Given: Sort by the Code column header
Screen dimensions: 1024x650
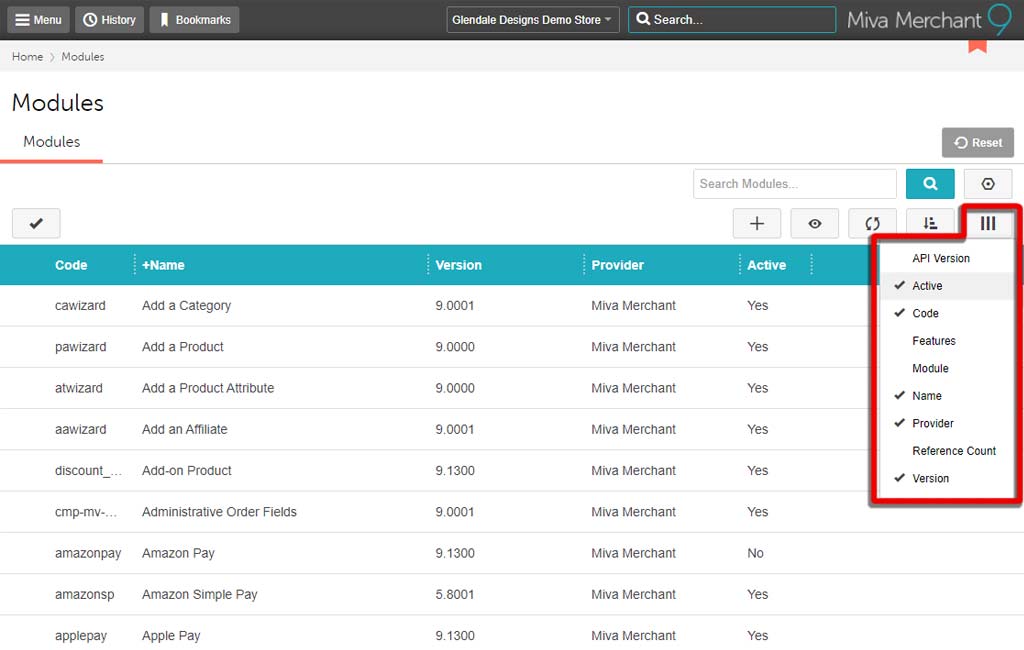Looking at the screenshot, I should [71, 265].
